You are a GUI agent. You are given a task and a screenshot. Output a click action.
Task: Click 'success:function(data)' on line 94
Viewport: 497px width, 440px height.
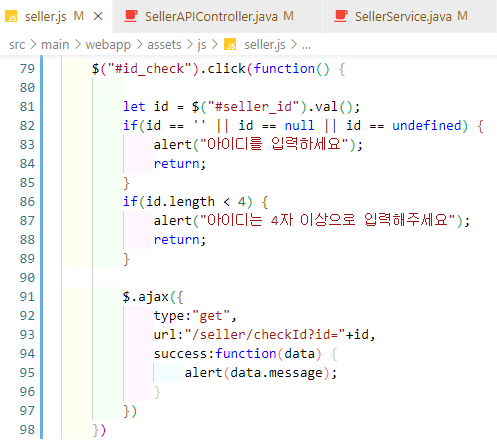tap(238, 354)
